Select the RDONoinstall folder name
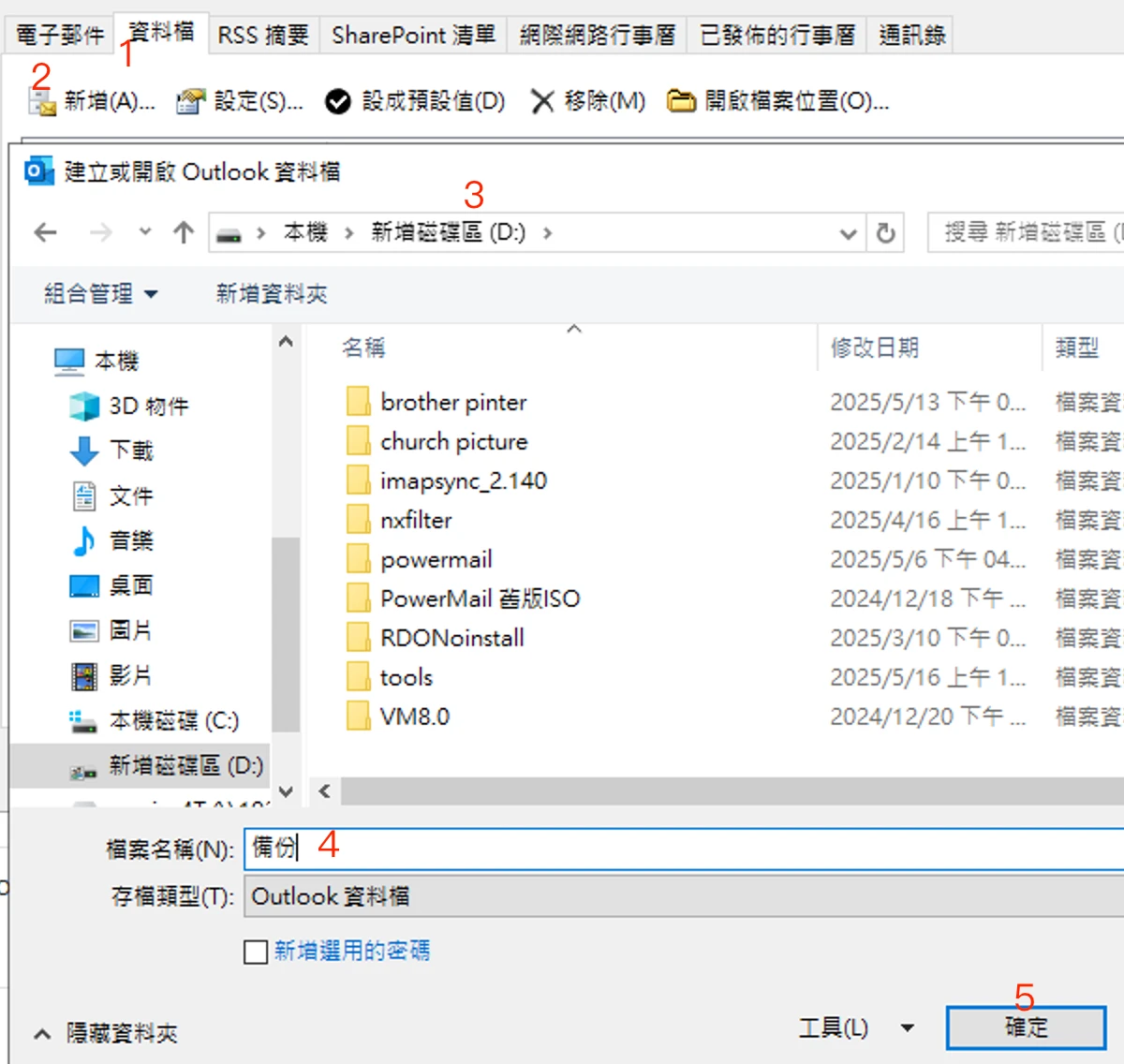Screen dimensions: 1124x1064 tap(452, 638)
